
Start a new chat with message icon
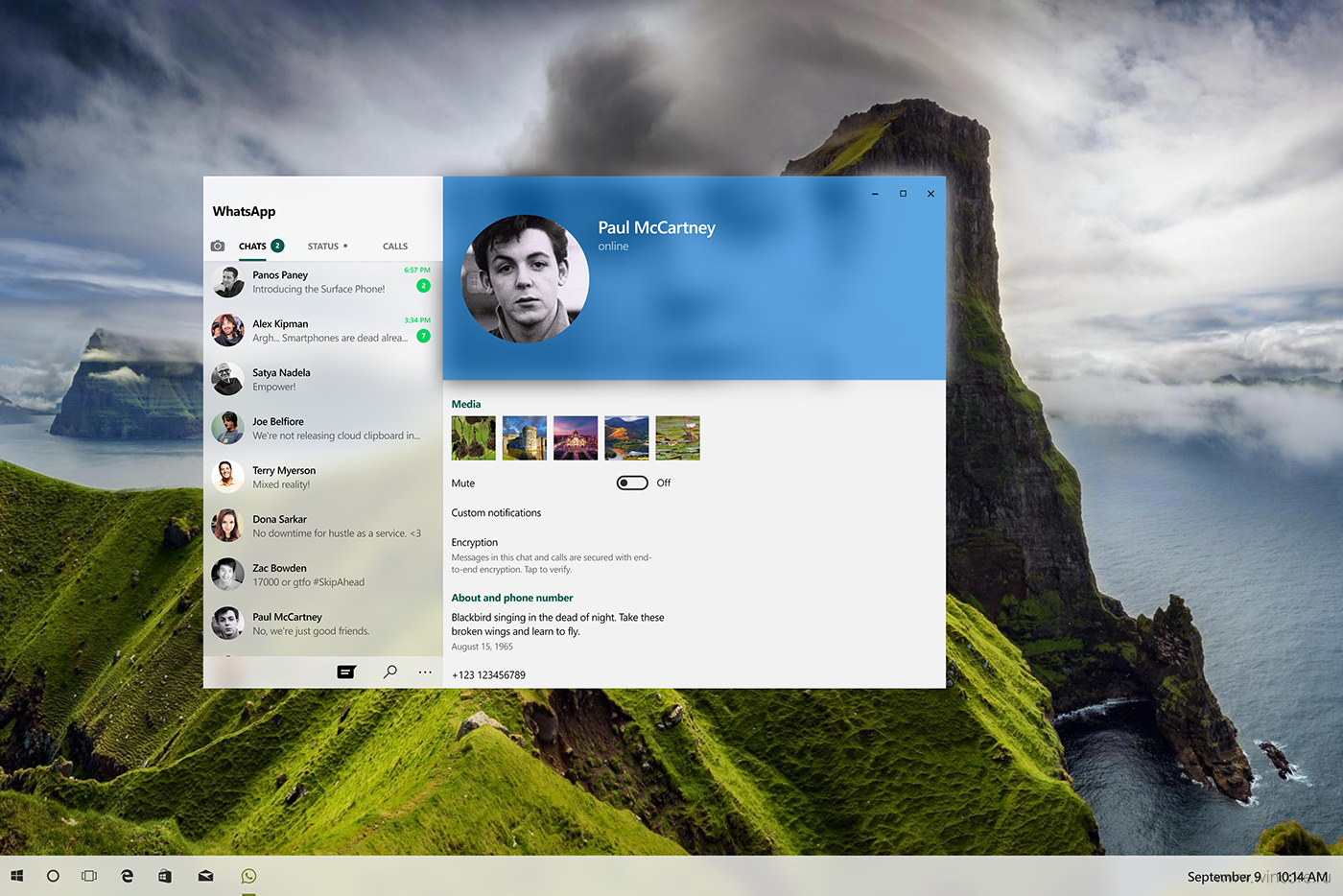pos(346,672)
